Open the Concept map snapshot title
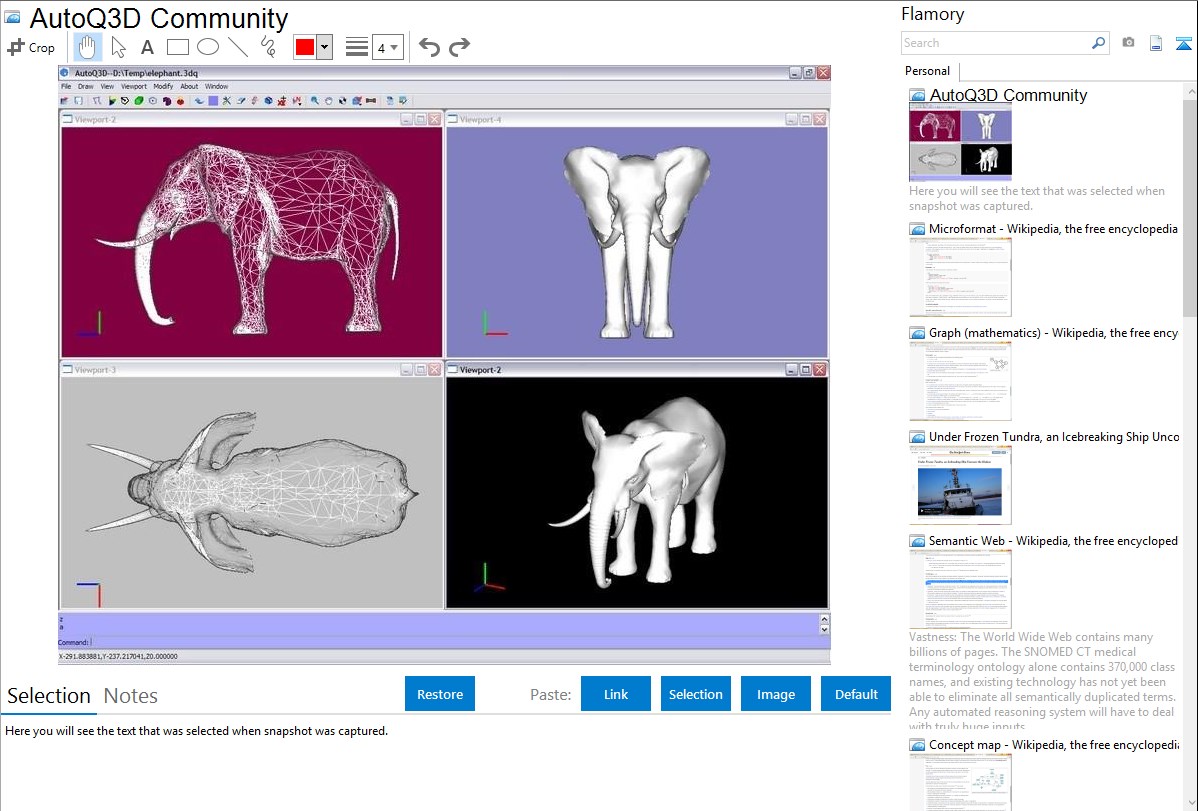Viewport: 1198px width, 811px height. coord(1053,744)
